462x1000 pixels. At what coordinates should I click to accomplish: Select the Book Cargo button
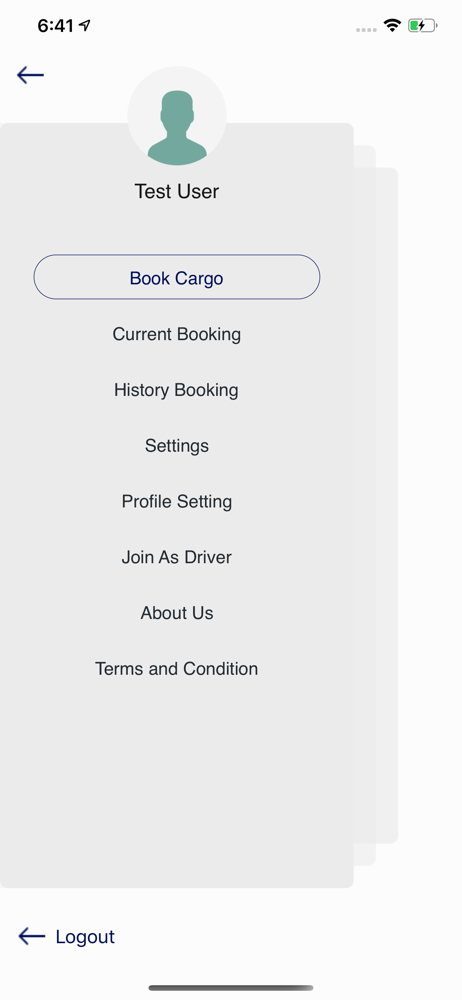(x=177, y=277)
